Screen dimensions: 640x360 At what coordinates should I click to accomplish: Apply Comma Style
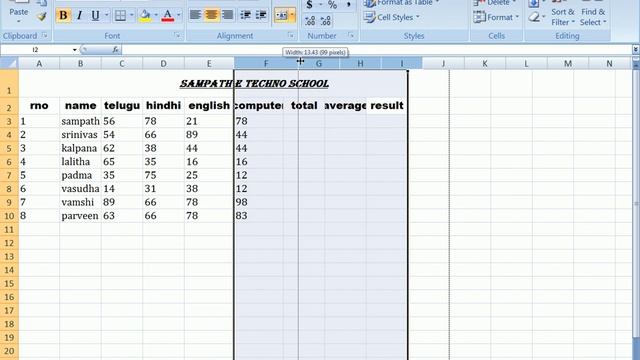point(349,4)
